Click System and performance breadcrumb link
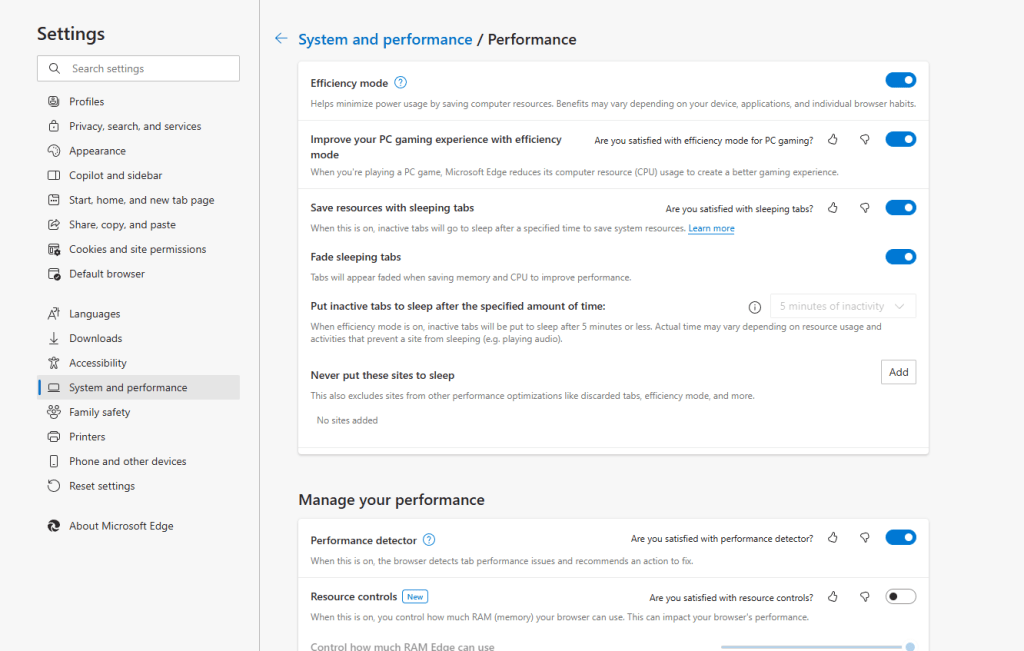 (x=385, y=39)
